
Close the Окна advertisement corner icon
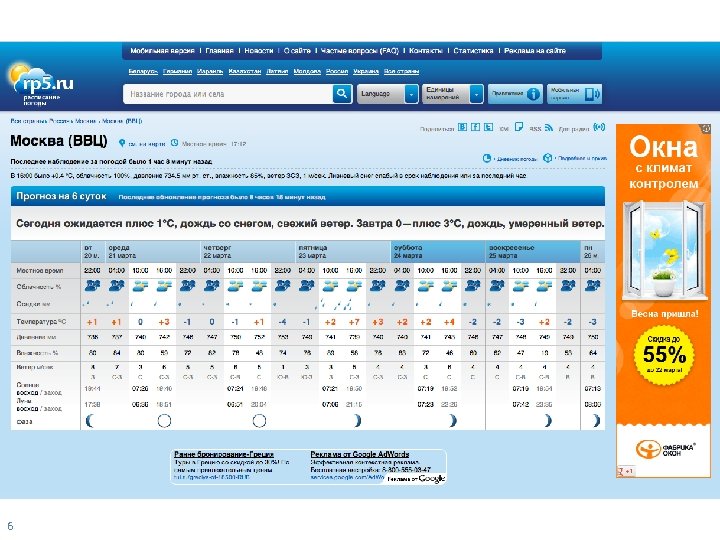(706, 129)
